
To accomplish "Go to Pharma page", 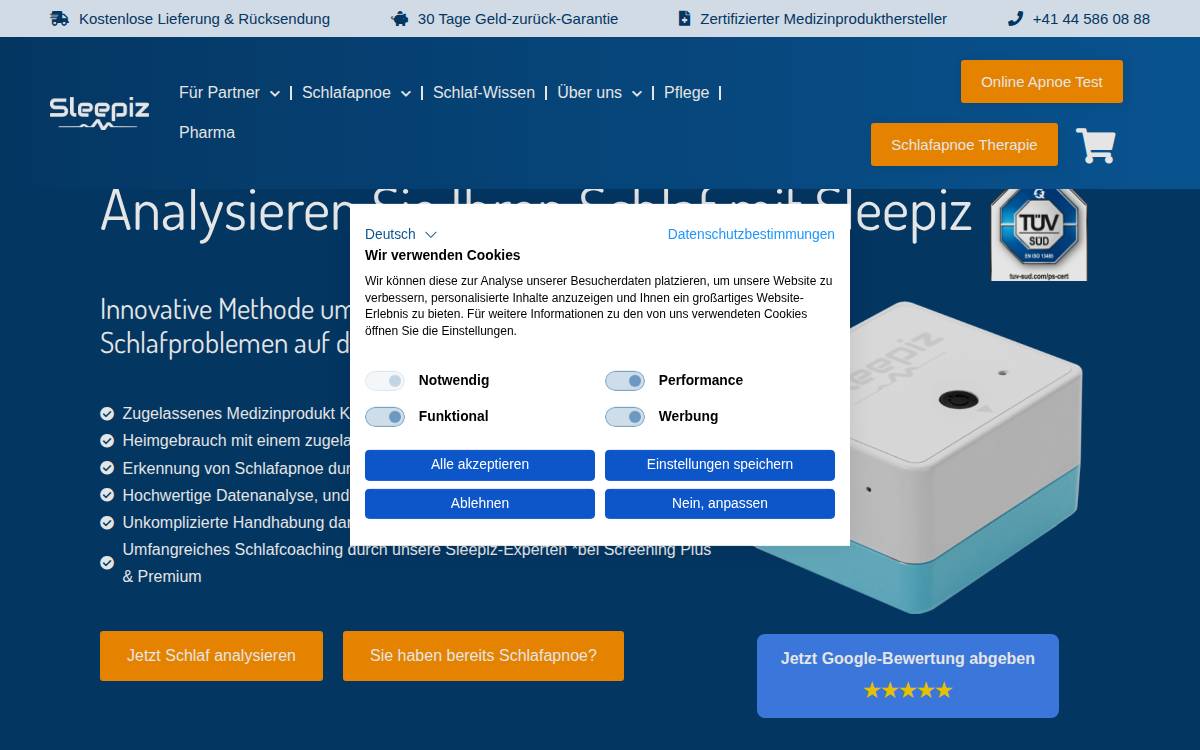I will click(207, 132).
